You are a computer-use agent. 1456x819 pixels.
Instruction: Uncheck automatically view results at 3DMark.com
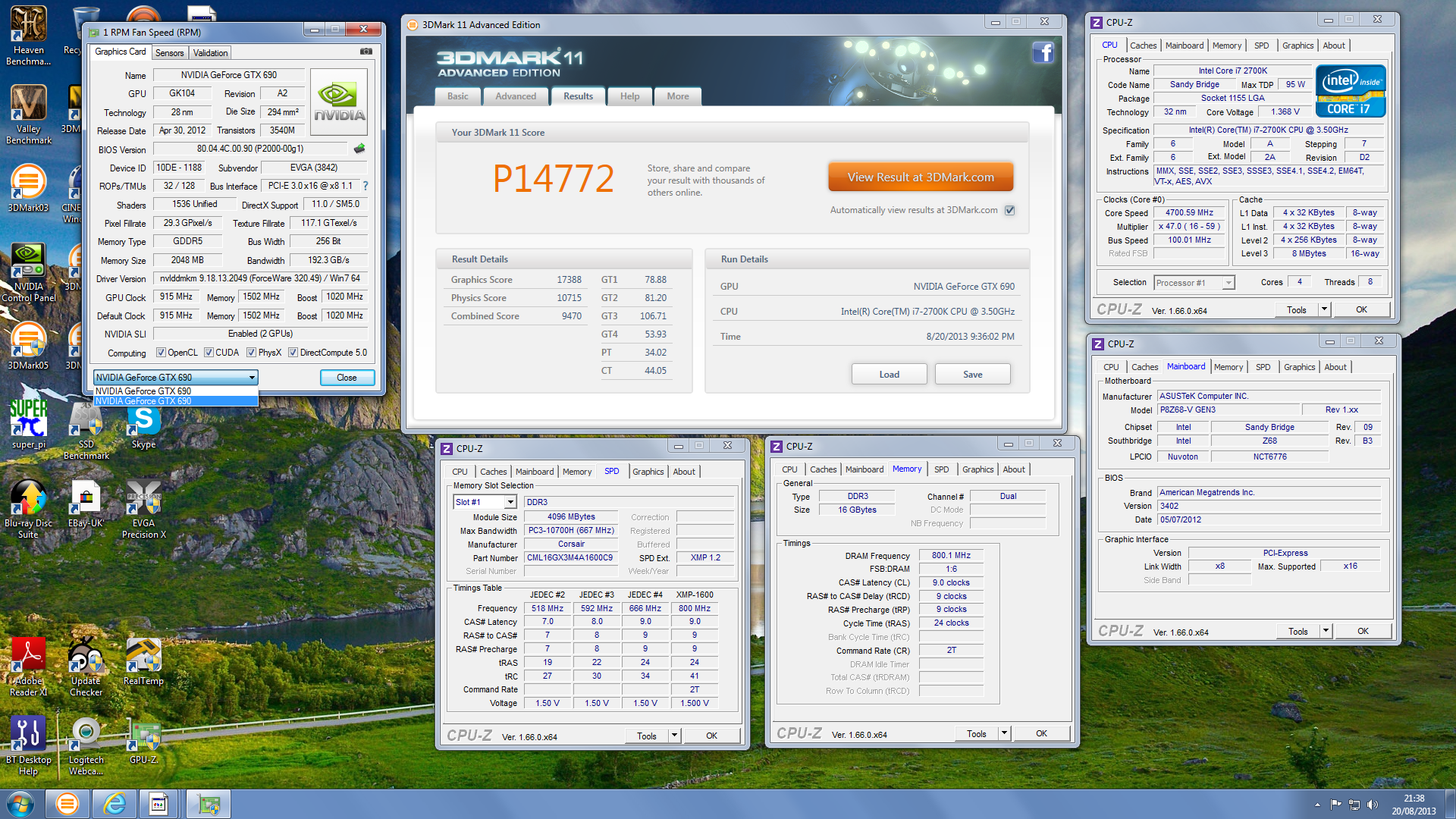coord(1009,211)
